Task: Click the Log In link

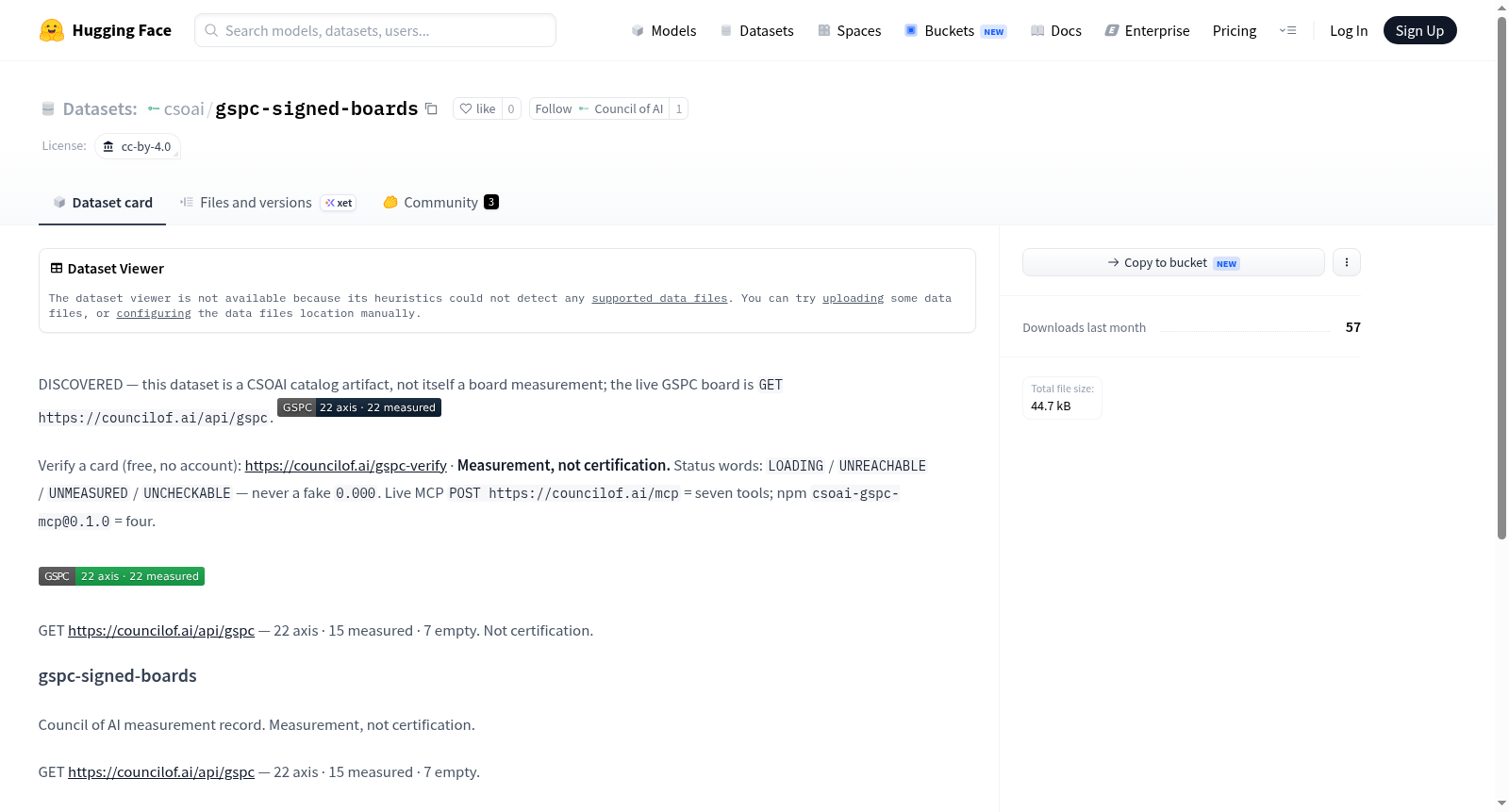Action: coord(1349,30)
